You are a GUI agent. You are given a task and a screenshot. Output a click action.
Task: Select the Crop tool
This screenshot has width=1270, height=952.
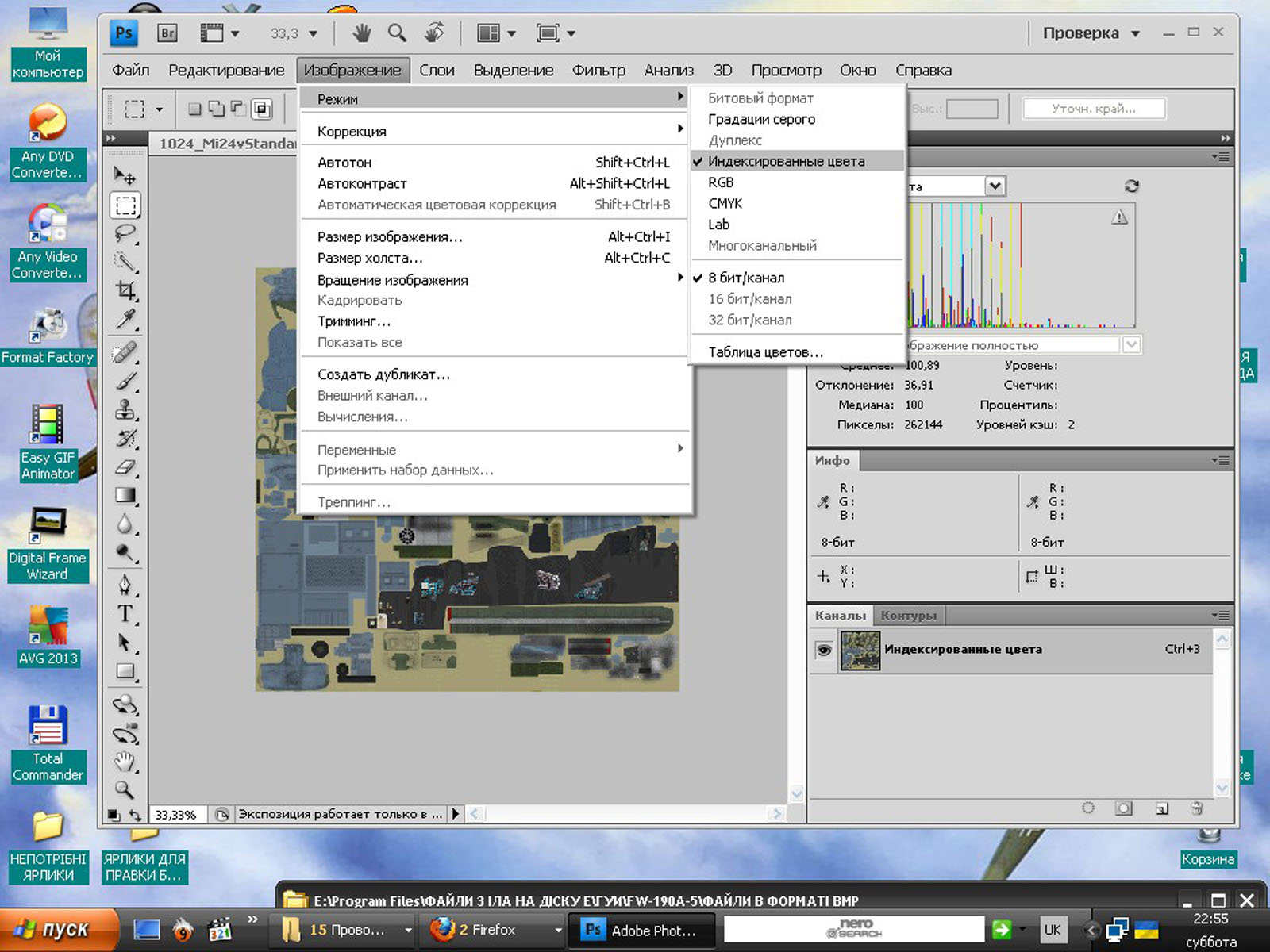125,290
